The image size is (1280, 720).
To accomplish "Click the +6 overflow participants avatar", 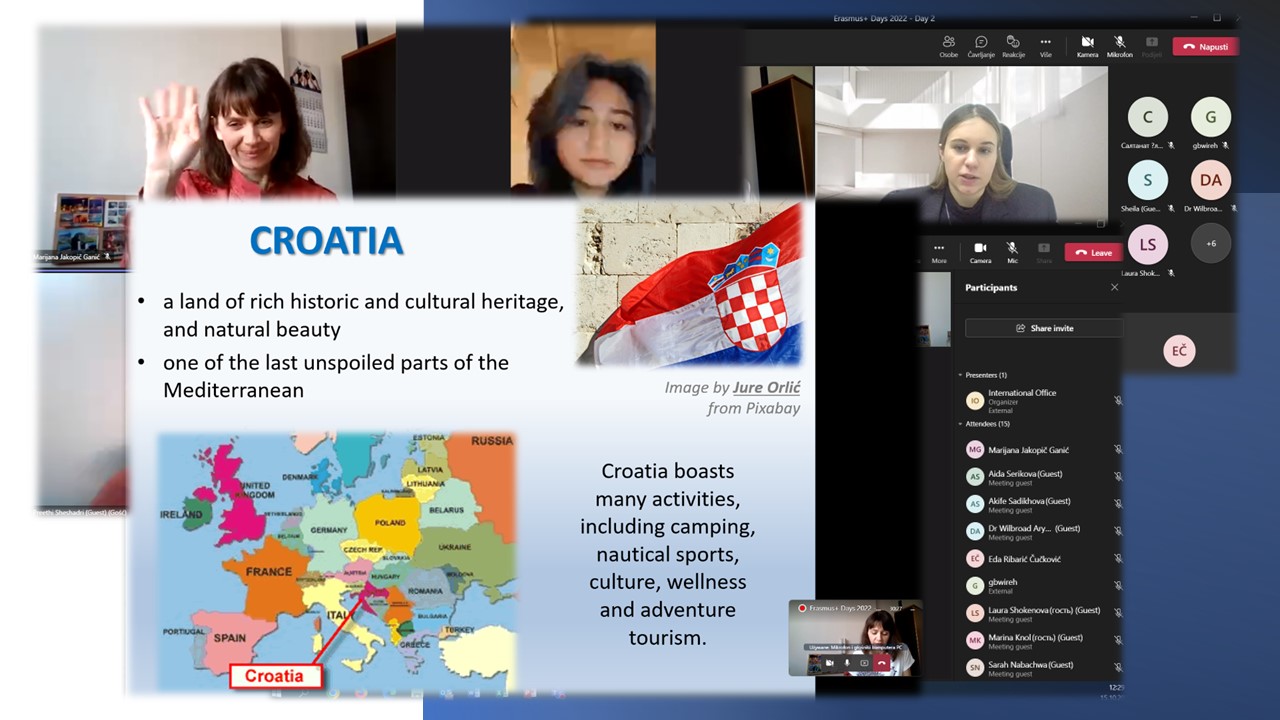I will pos(1210,243).
